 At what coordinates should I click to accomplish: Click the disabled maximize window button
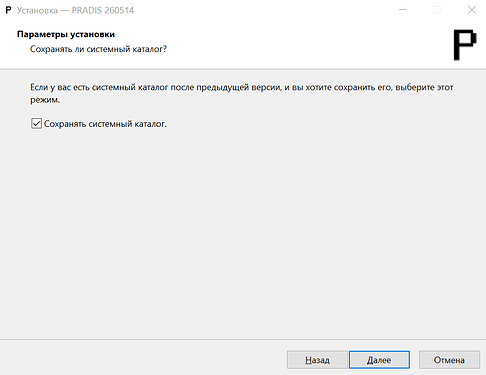[x=437, y=10]
